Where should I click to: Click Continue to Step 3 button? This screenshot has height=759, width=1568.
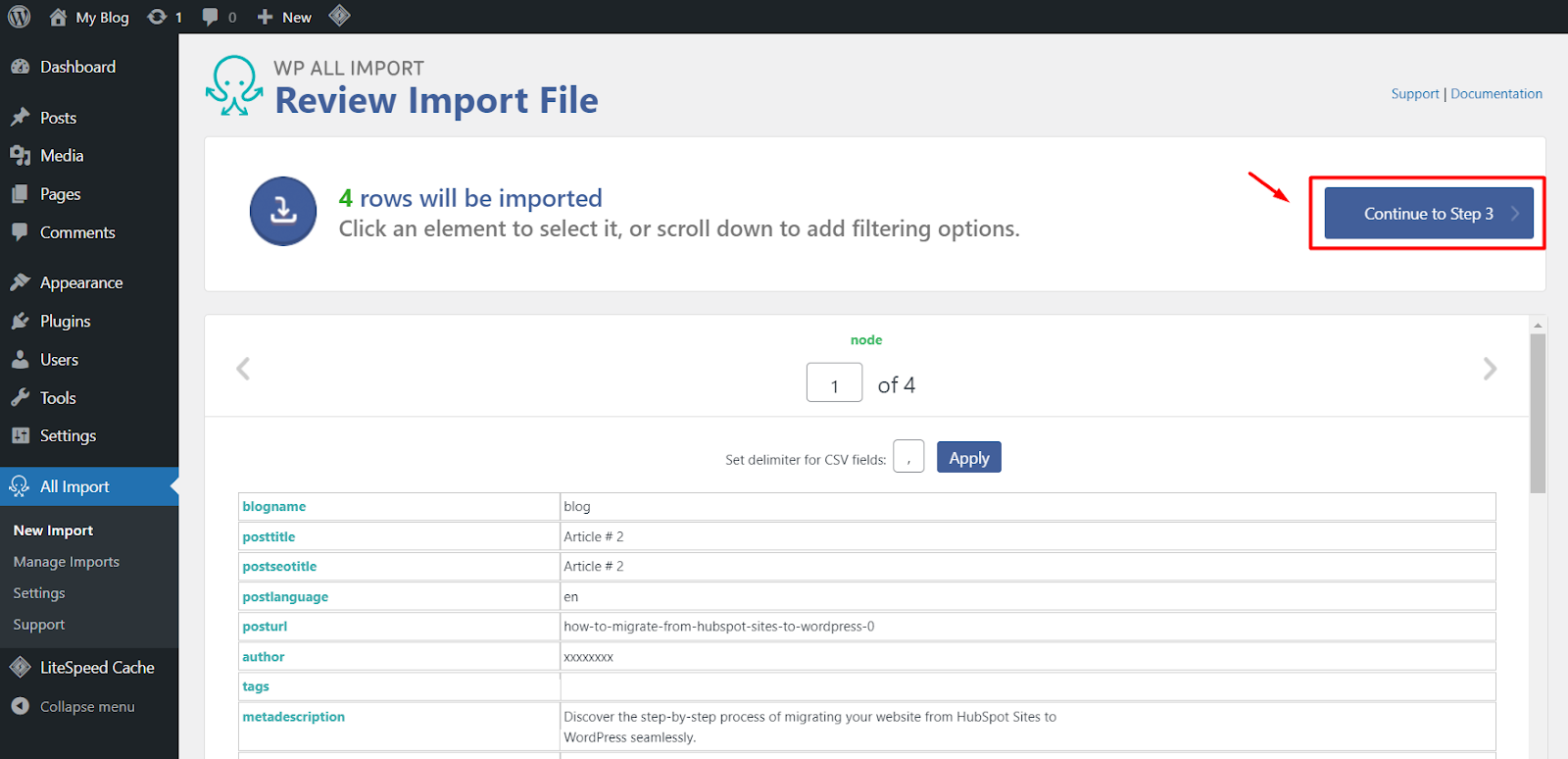click(x=1428, y=214)
